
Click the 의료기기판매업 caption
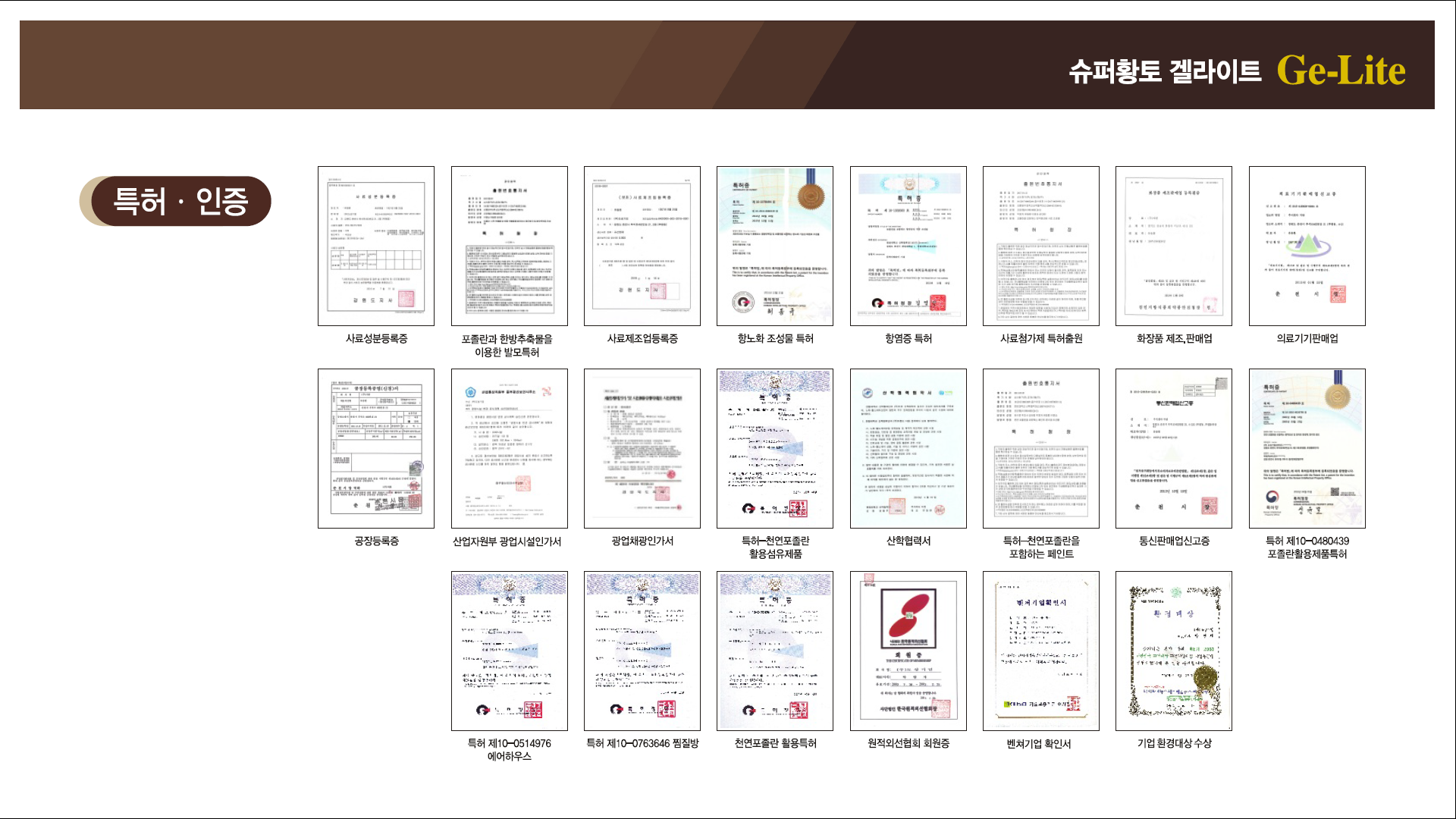click(x=1307, y=339)
